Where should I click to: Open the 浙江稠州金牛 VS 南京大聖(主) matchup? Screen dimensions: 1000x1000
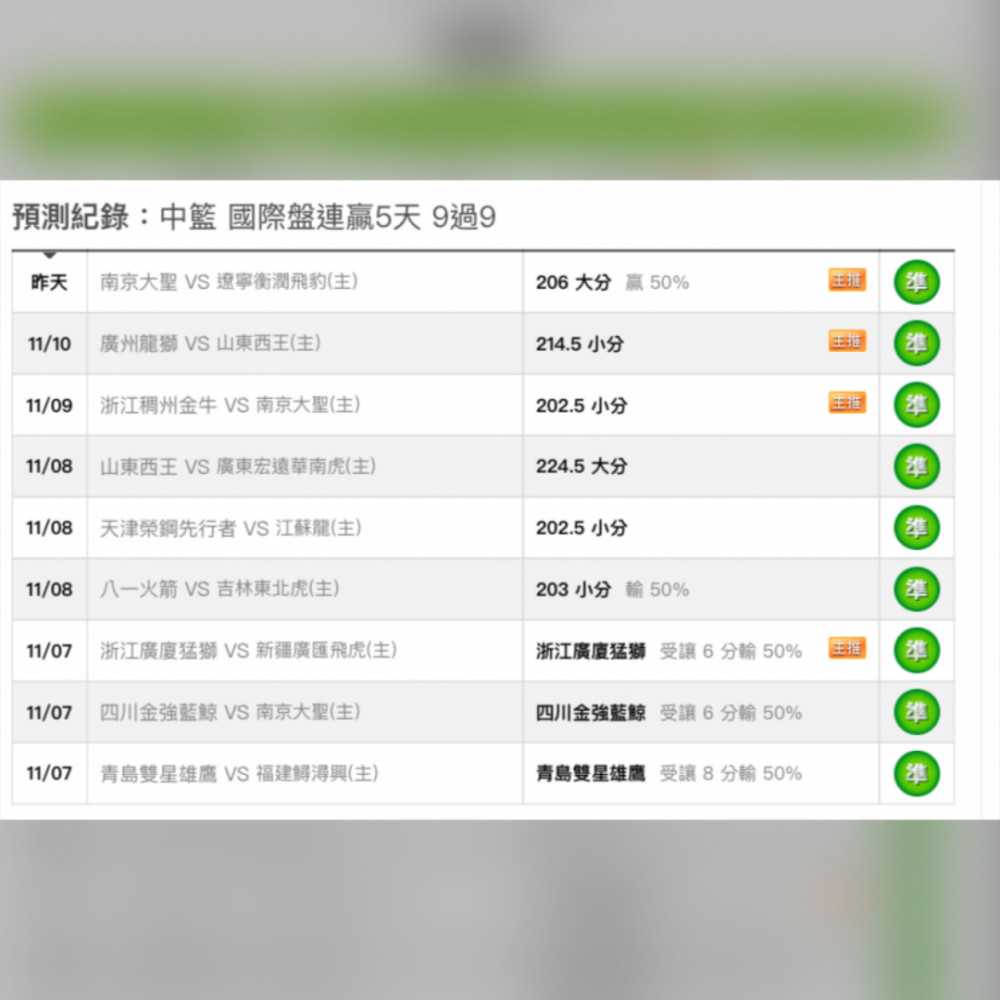pos(230,405)
